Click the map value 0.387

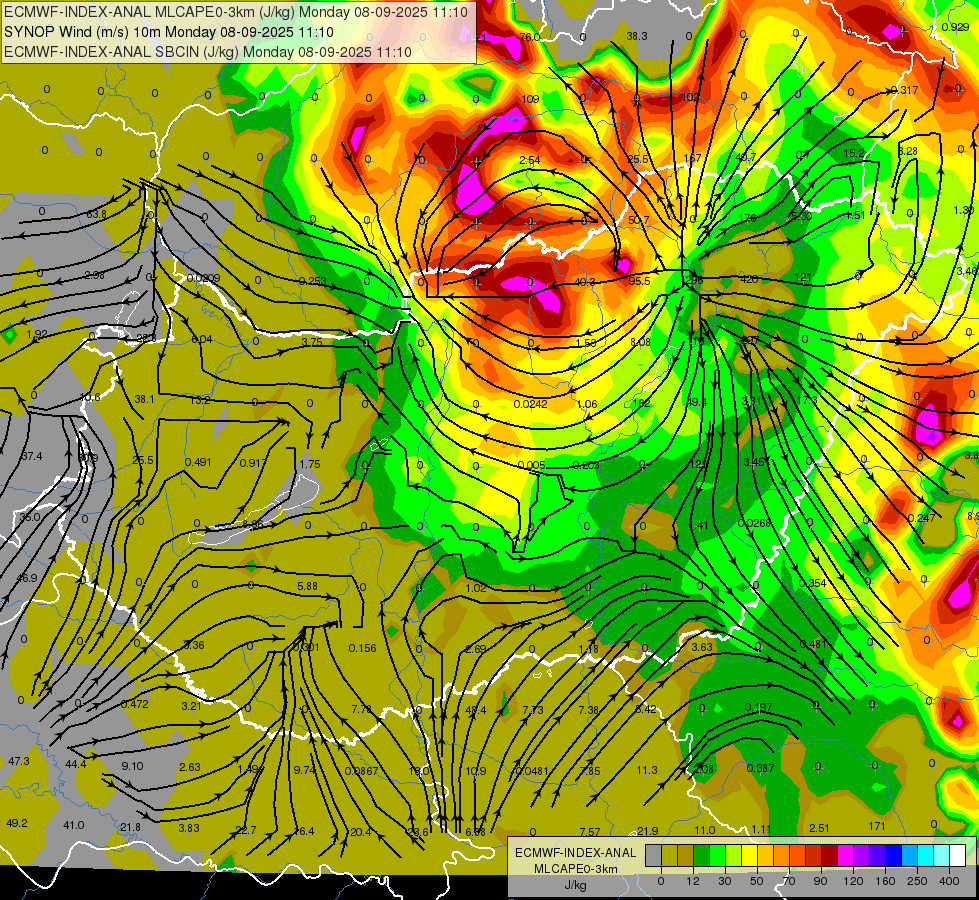click(760, 768)
